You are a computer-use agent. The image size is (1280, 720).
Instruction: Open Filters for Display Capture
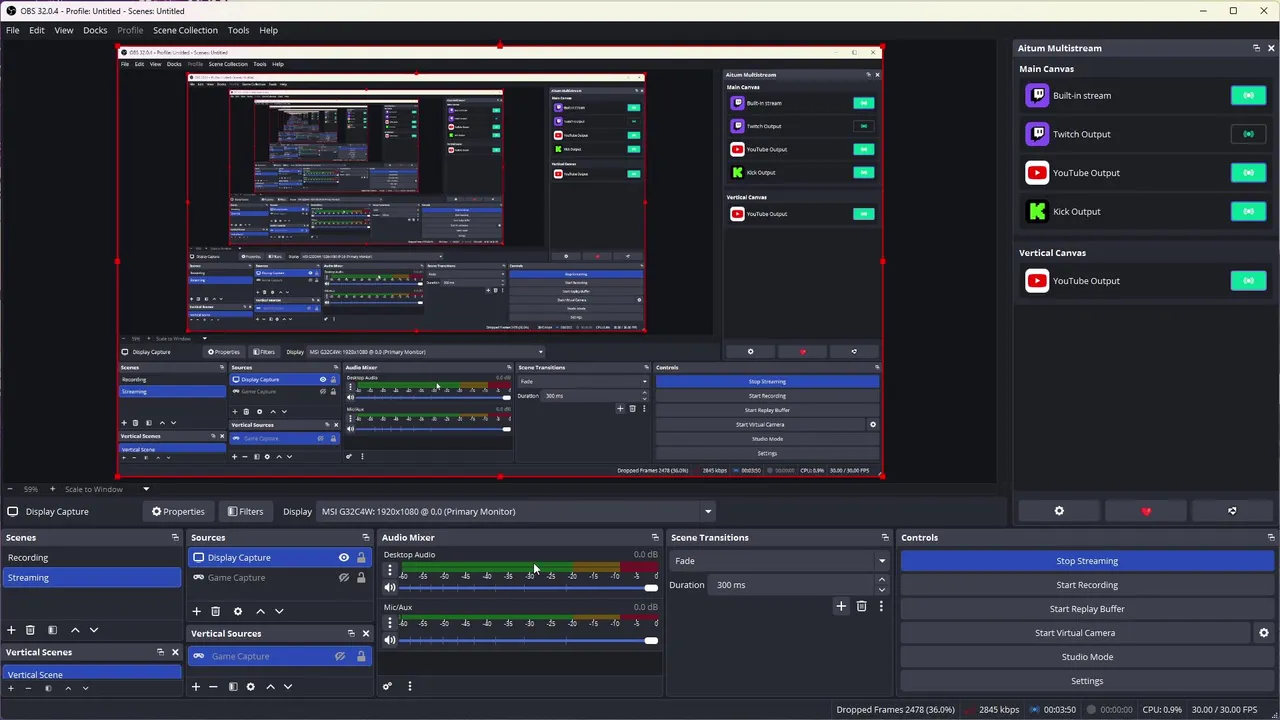pos(245,512)
